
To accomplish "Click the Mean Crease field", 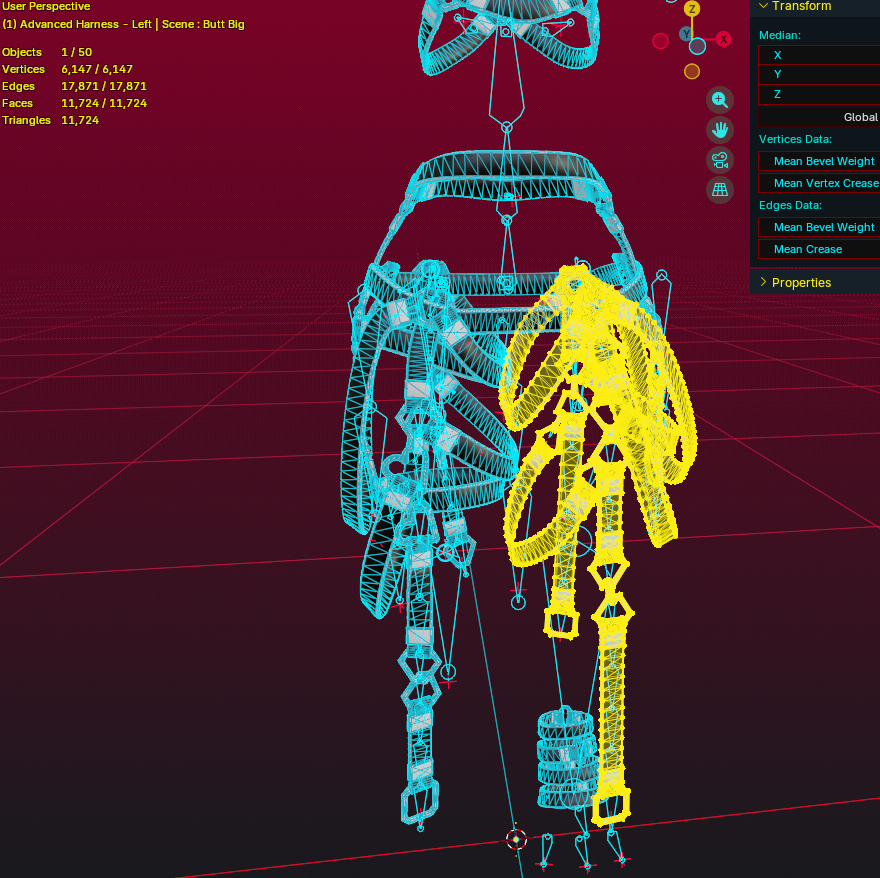I will [x=819, y=249].
